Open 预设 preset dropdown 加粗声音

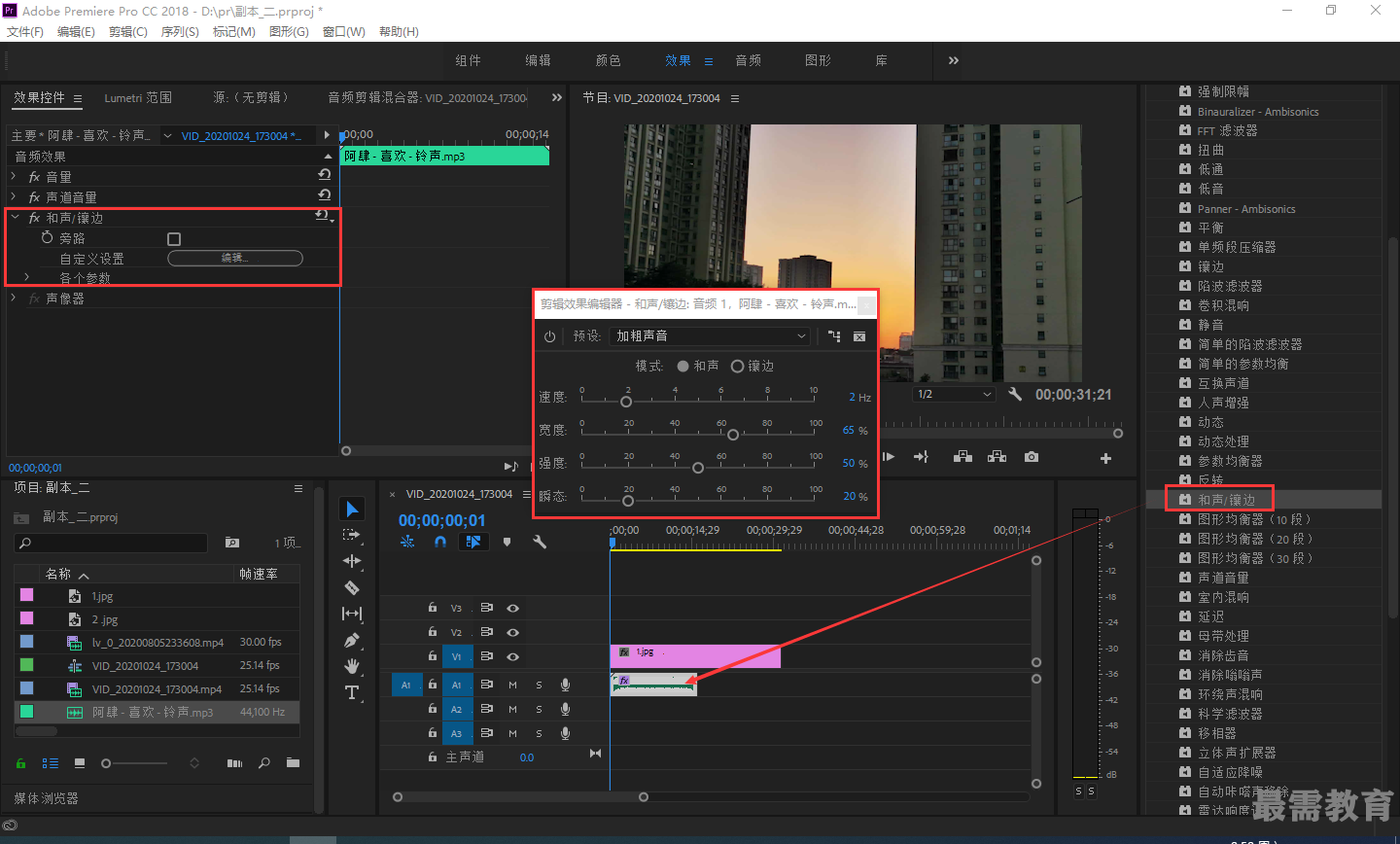[x=711, y=336]
